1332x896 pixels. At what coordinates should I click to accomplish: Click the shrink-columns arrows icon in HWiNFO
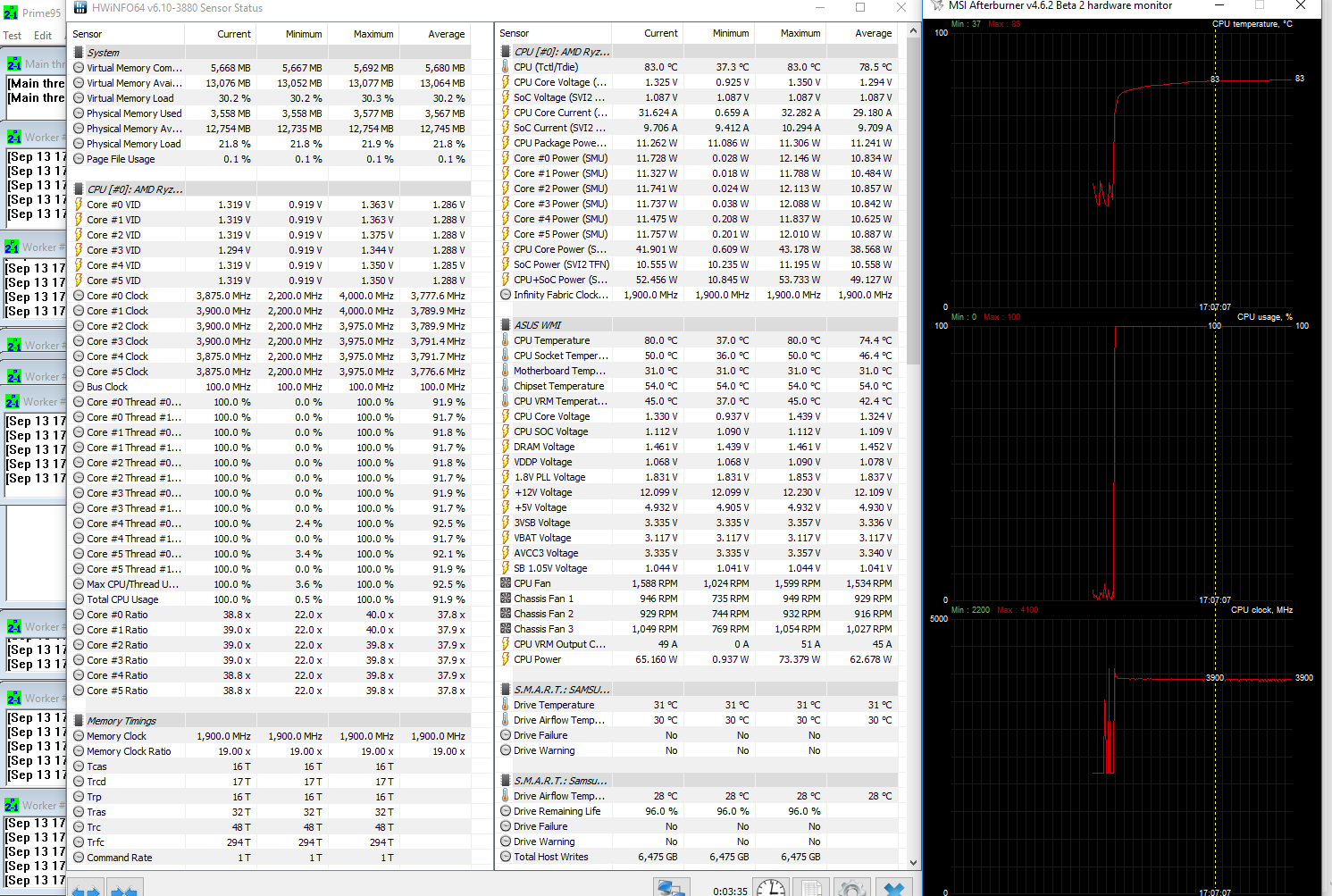pyautogui.click(x=123, y=890)
